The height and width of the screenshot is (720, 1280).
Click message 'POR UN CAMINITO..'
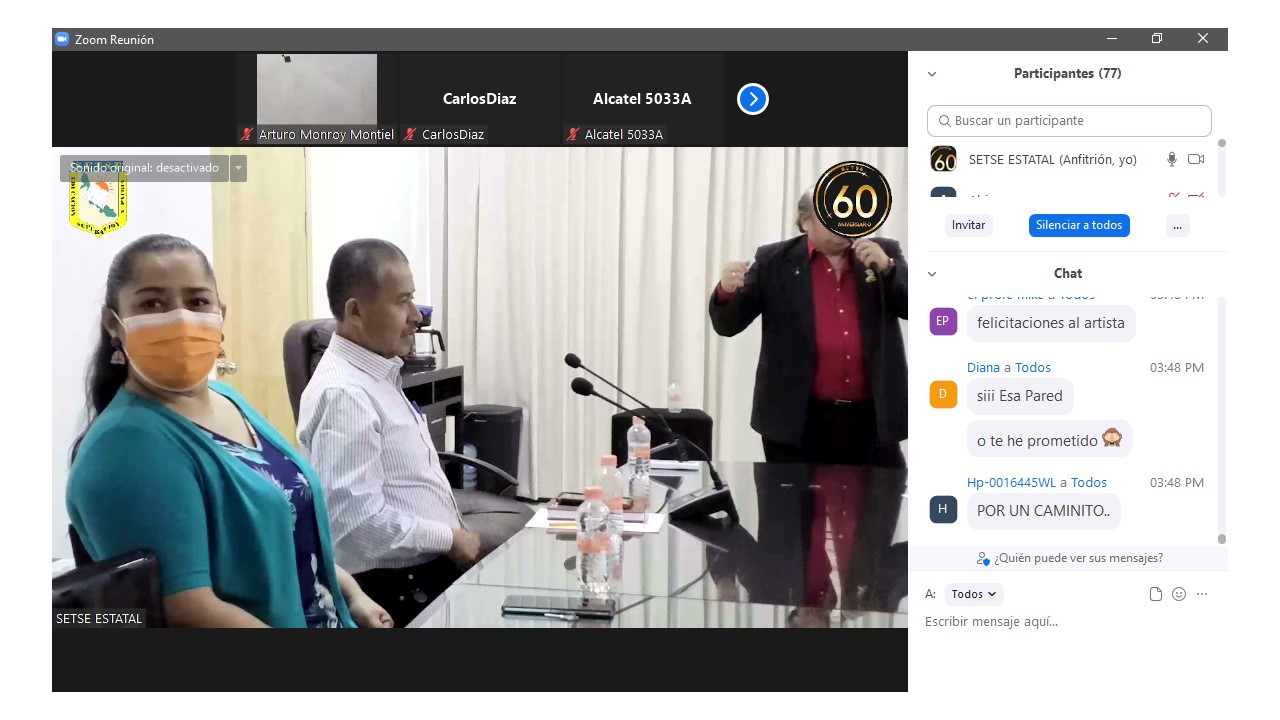[x=1043, y=511]
